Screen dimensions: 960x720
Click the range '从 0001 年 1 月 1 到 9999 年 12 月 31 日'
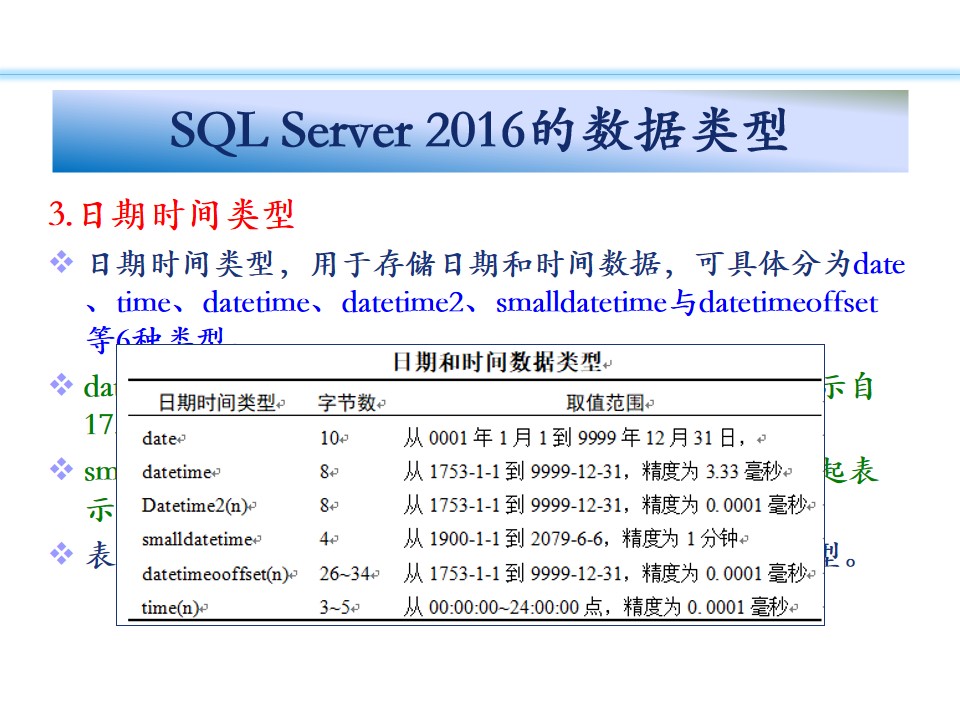(570, 438)
